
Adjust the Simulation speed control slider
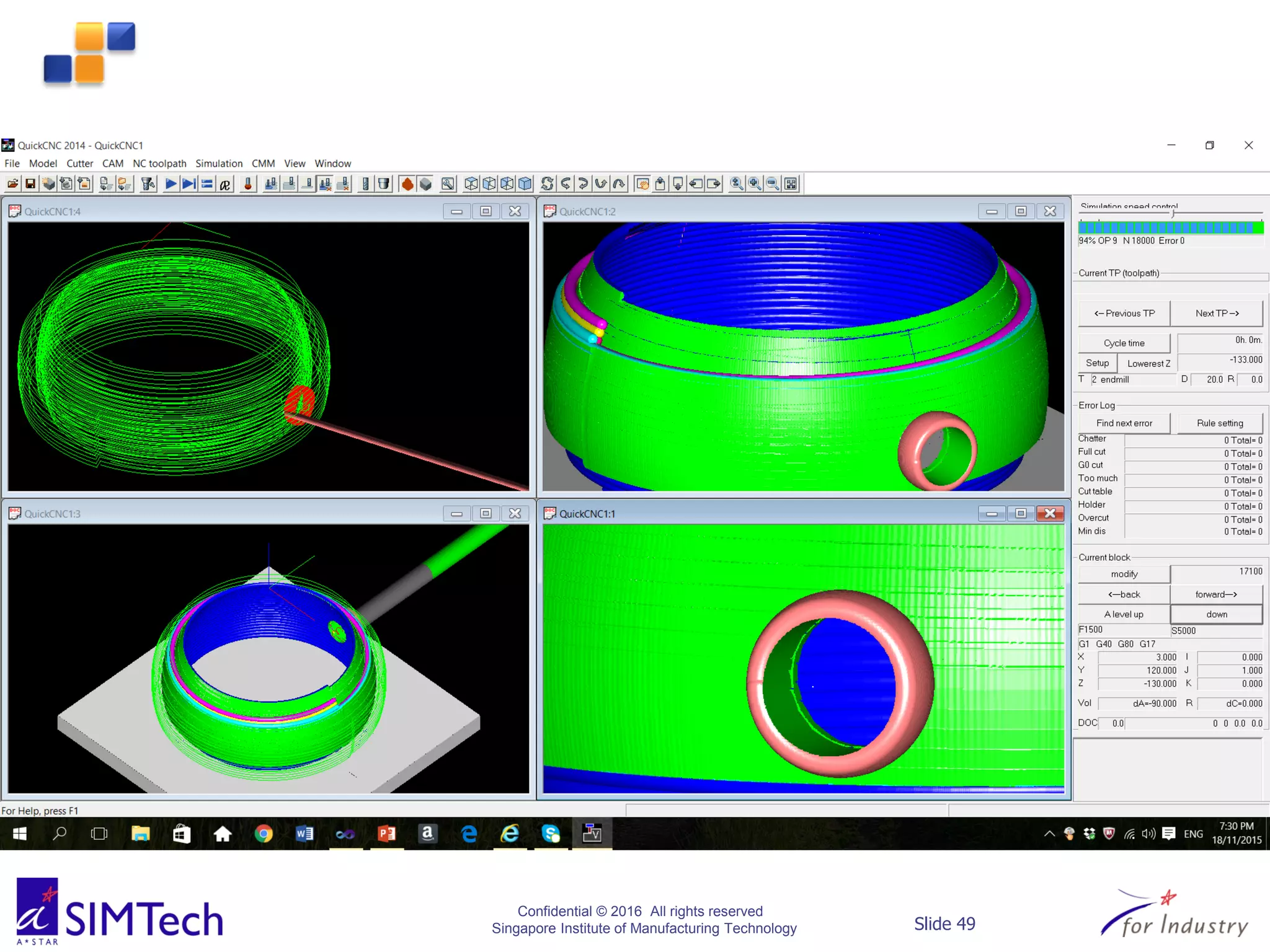click(1173, 213)
